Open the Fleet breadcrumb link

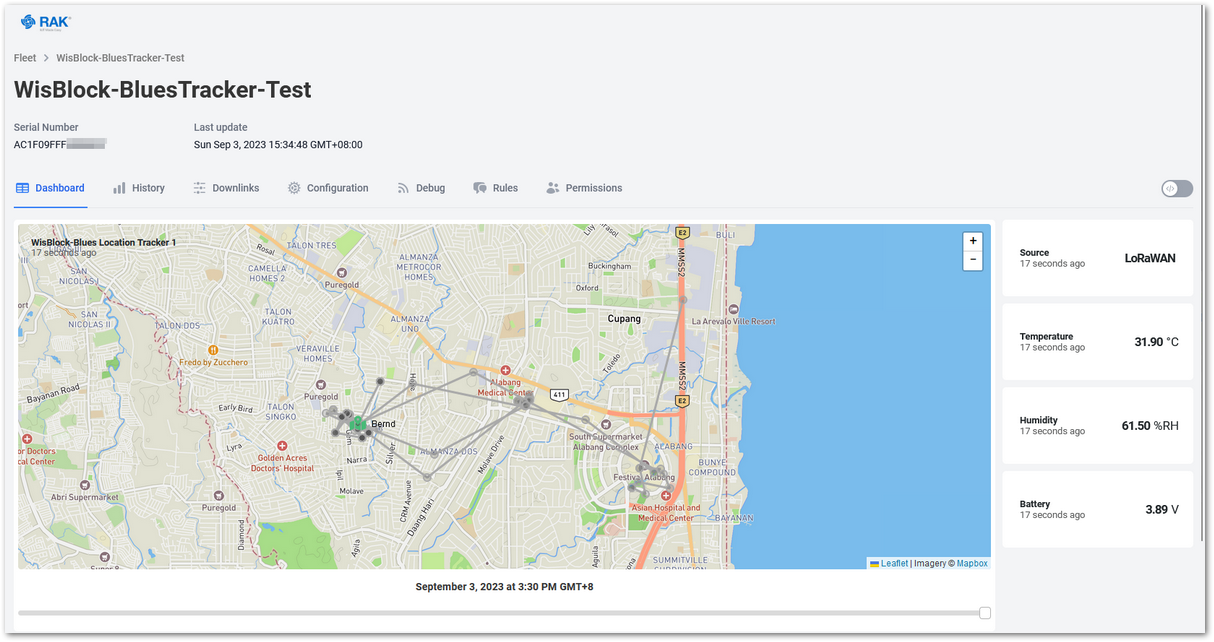(25, 58)
